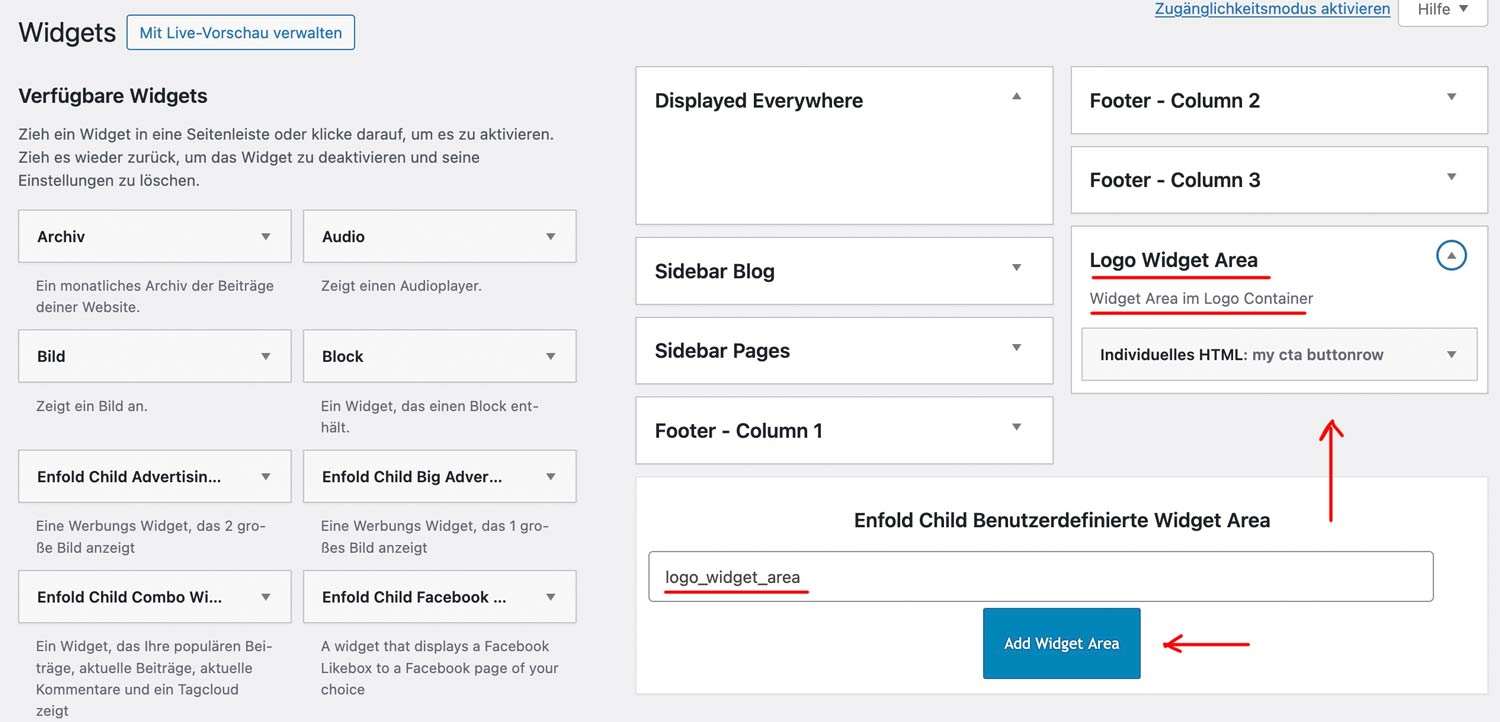Image resolution: width=1500 pixels, height=722 pixels.
Task: Expand the Enfold Child Combo Widget
Action: pos(266,597)
